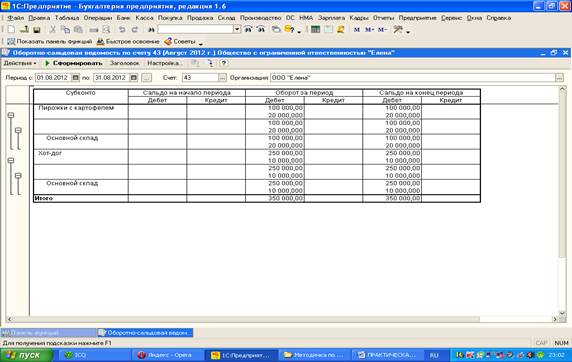Click the Cut scissors icon

point(53,30)
